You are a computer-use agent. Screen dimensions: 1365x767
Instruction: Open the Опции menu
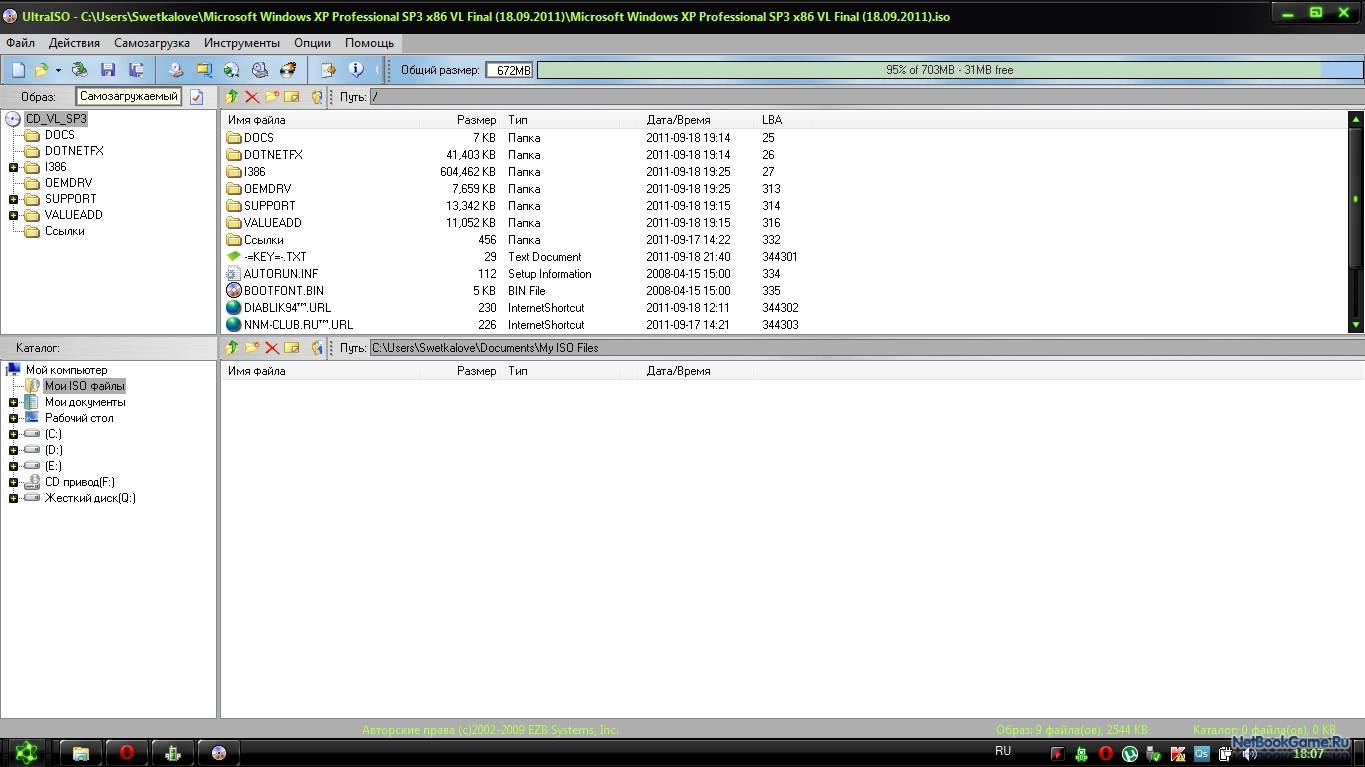(x=313, y=43)
